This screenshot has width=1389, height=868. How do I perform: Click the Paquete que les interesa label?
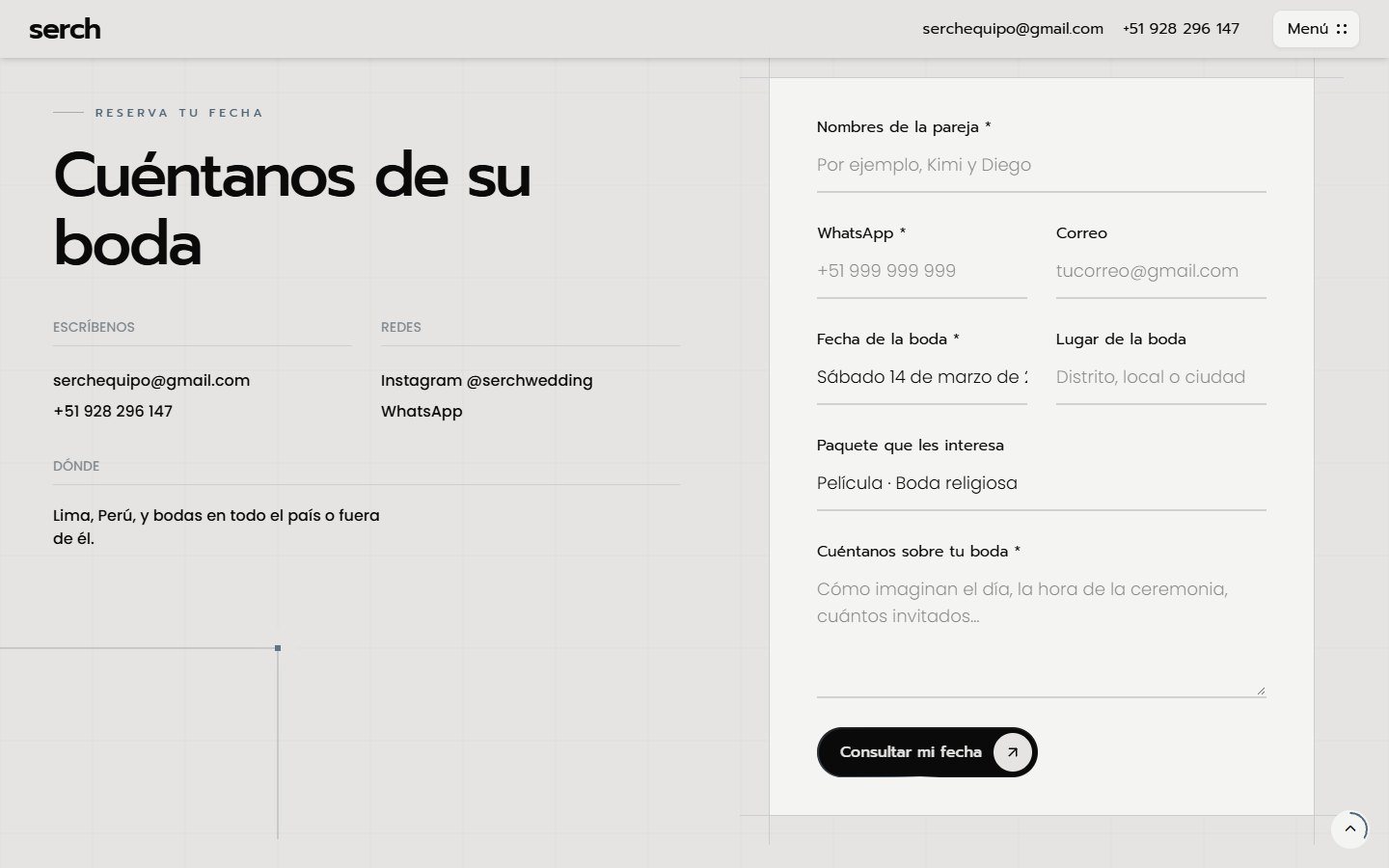point(911,446)
